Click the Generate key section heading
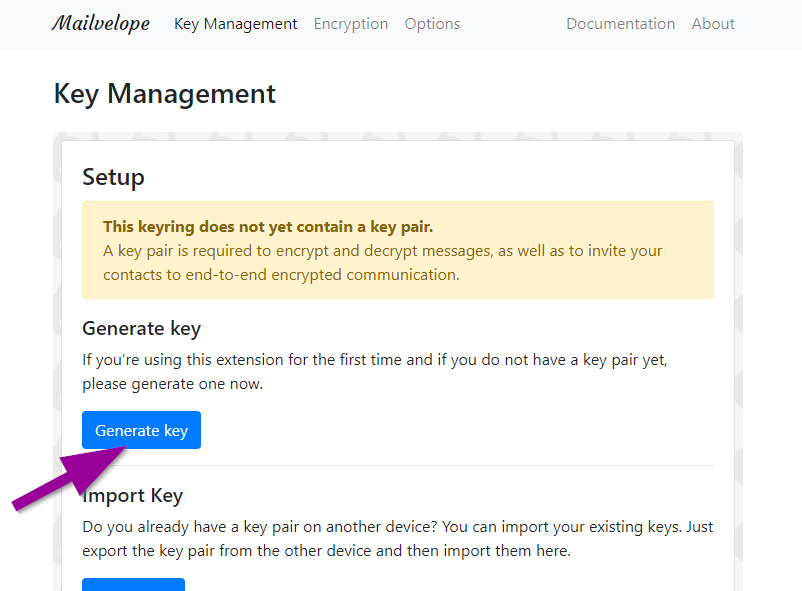Image resolution: width=802 pixels, height=591 pixels. click(141, 328)
